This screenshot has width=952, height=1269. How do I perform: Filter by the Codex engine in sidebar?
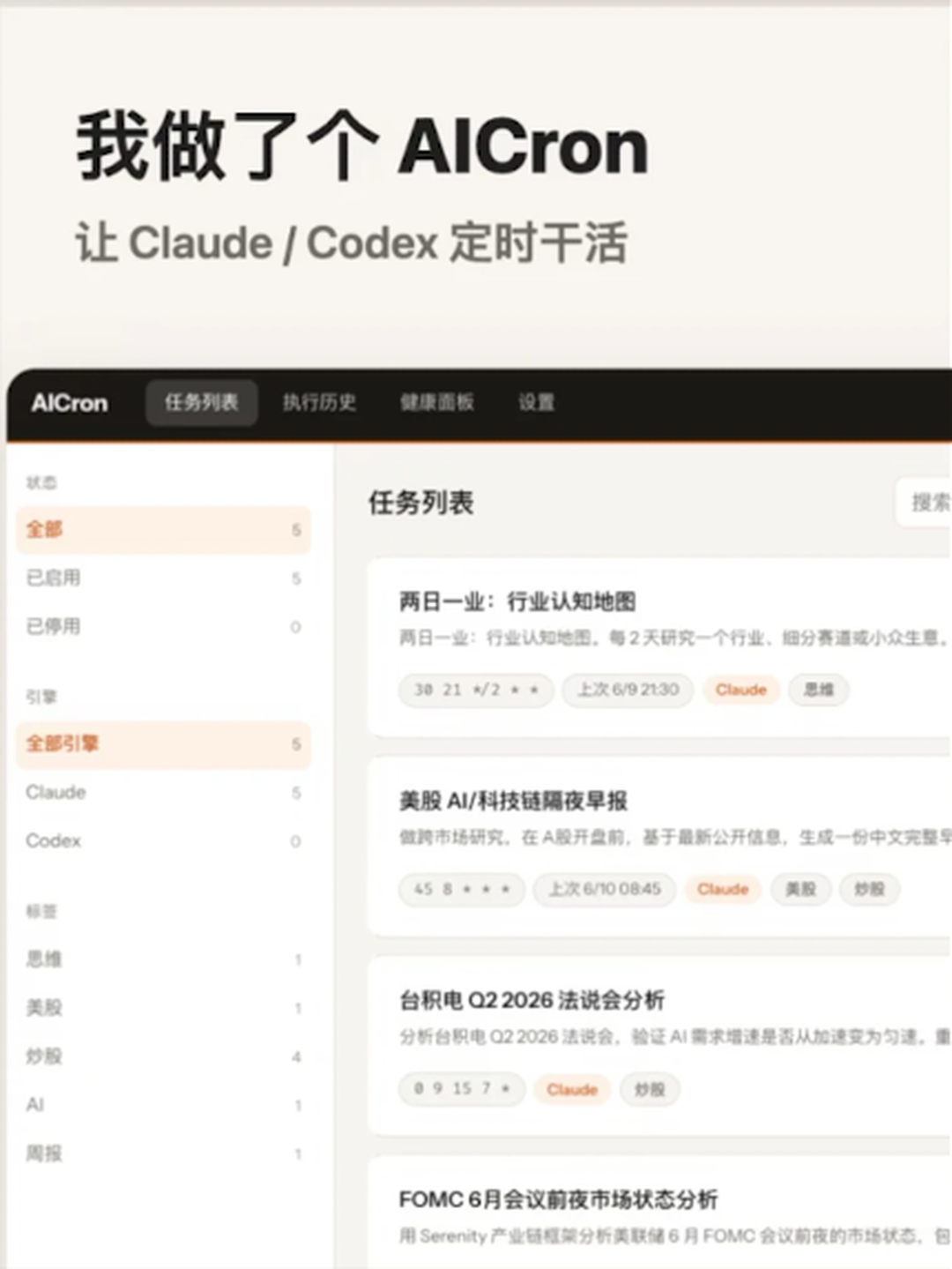tap(164, 841)
